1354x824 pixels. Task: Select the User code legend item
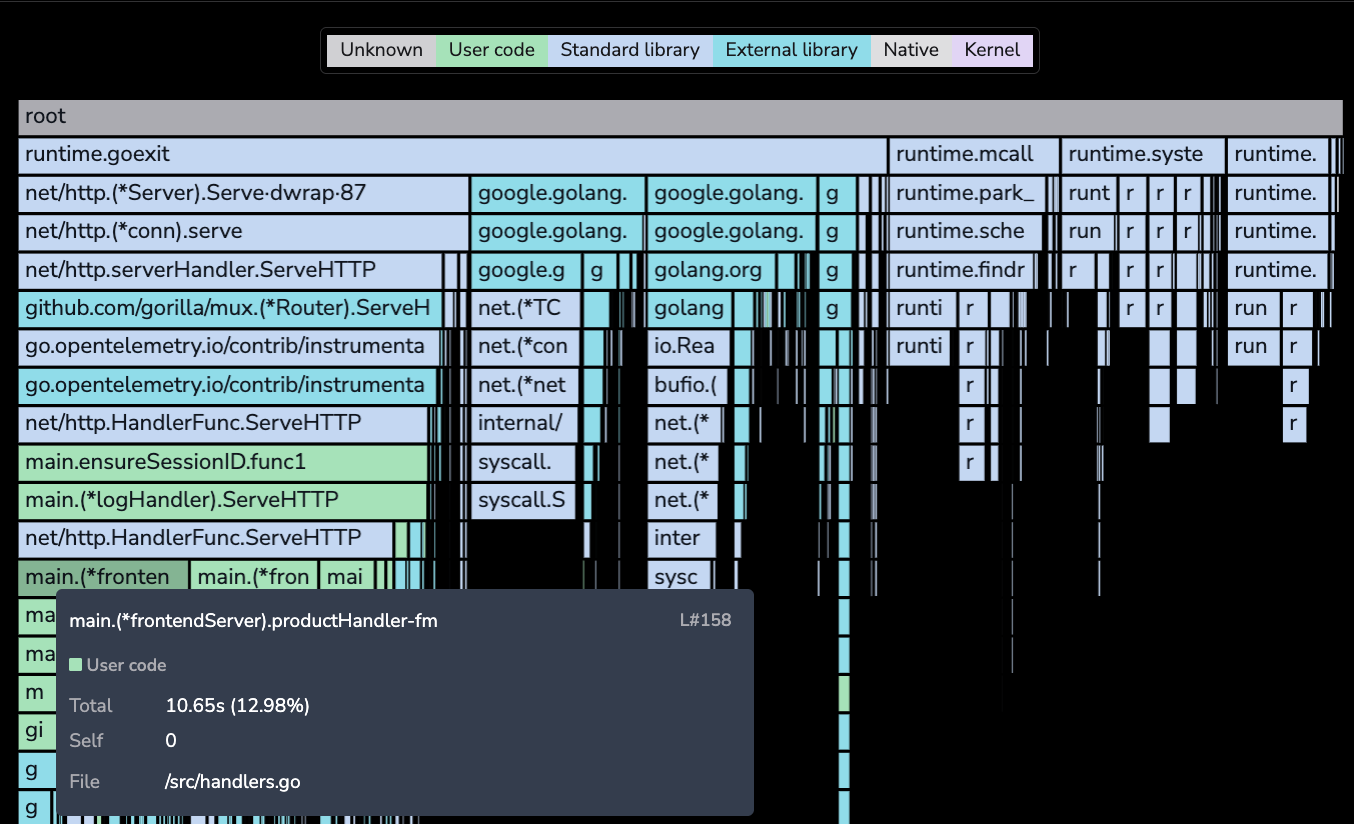[492, 50]
